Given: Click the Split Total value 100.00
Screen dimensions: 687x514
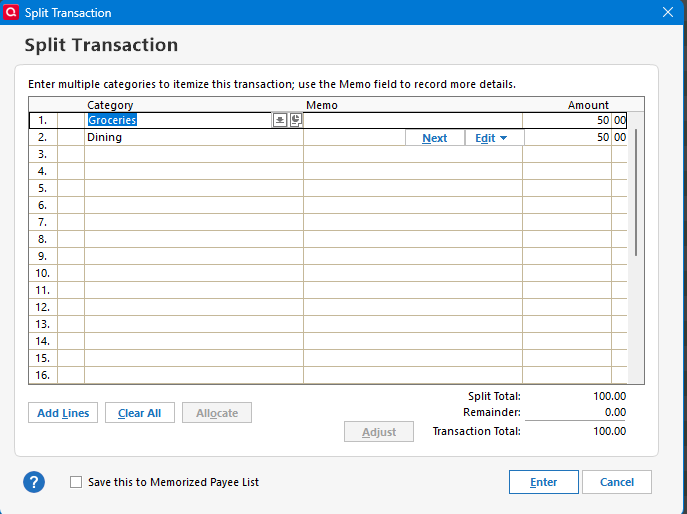Looking at the screenshot, I should pos(609,396).
